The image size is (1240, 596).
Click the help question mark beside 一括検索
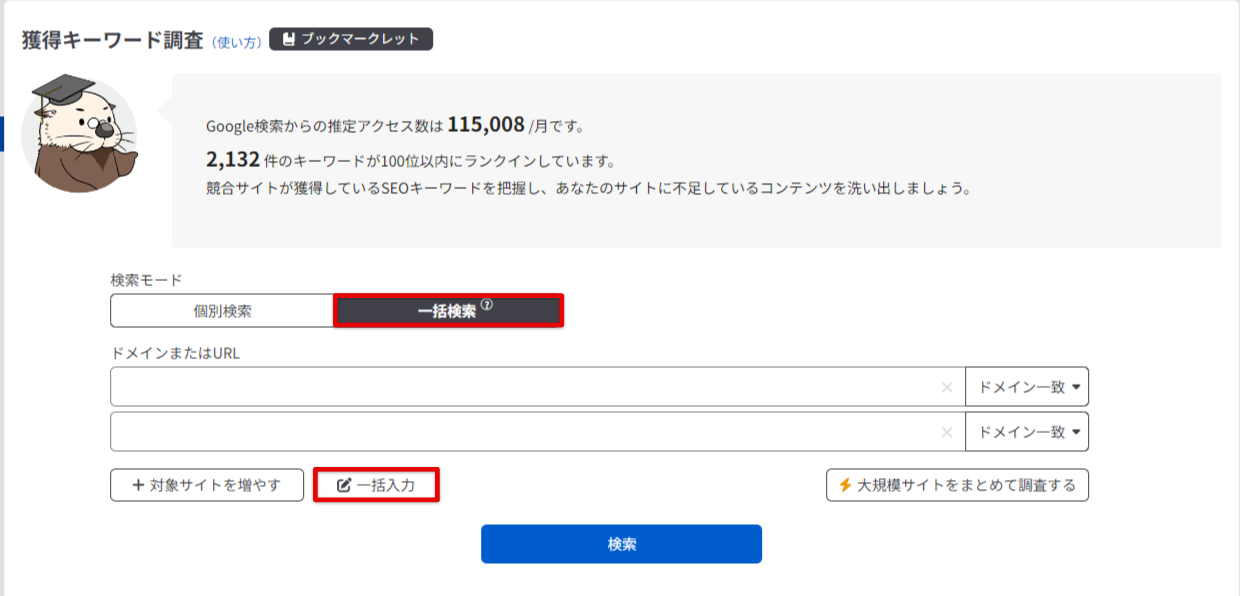[x=487, y=306]
